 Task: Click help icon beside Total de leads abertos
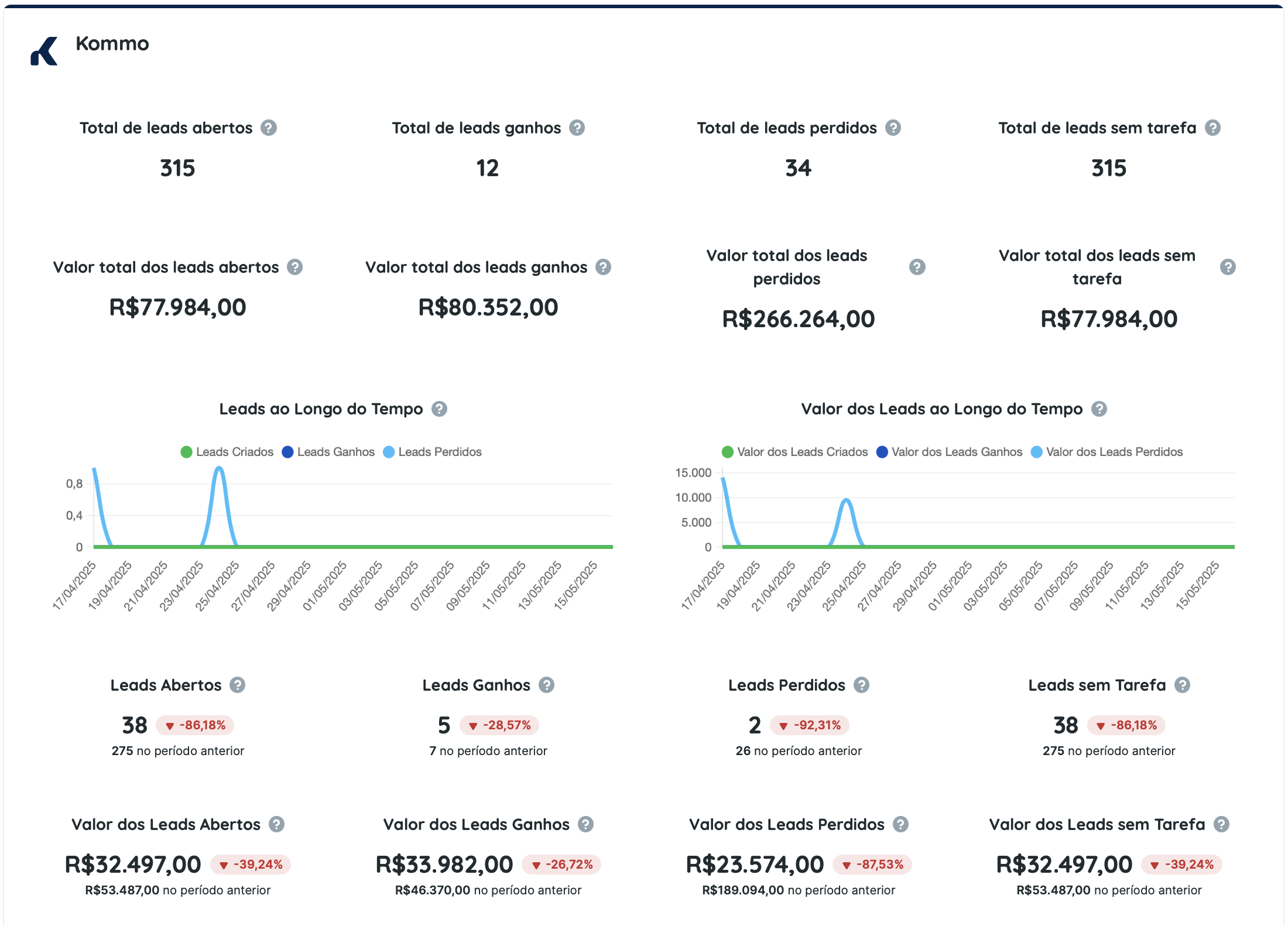[269, 128]
